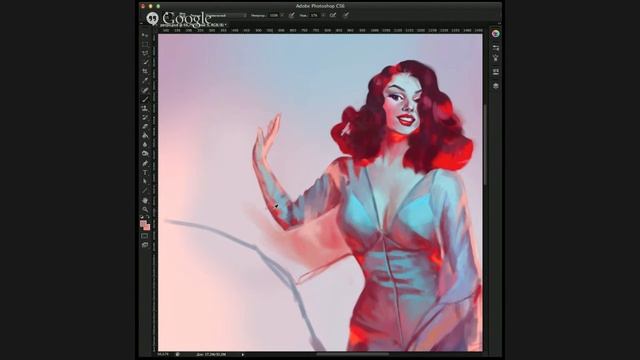
Task: Select the Eyedropper tool
Action: point(145,81)
